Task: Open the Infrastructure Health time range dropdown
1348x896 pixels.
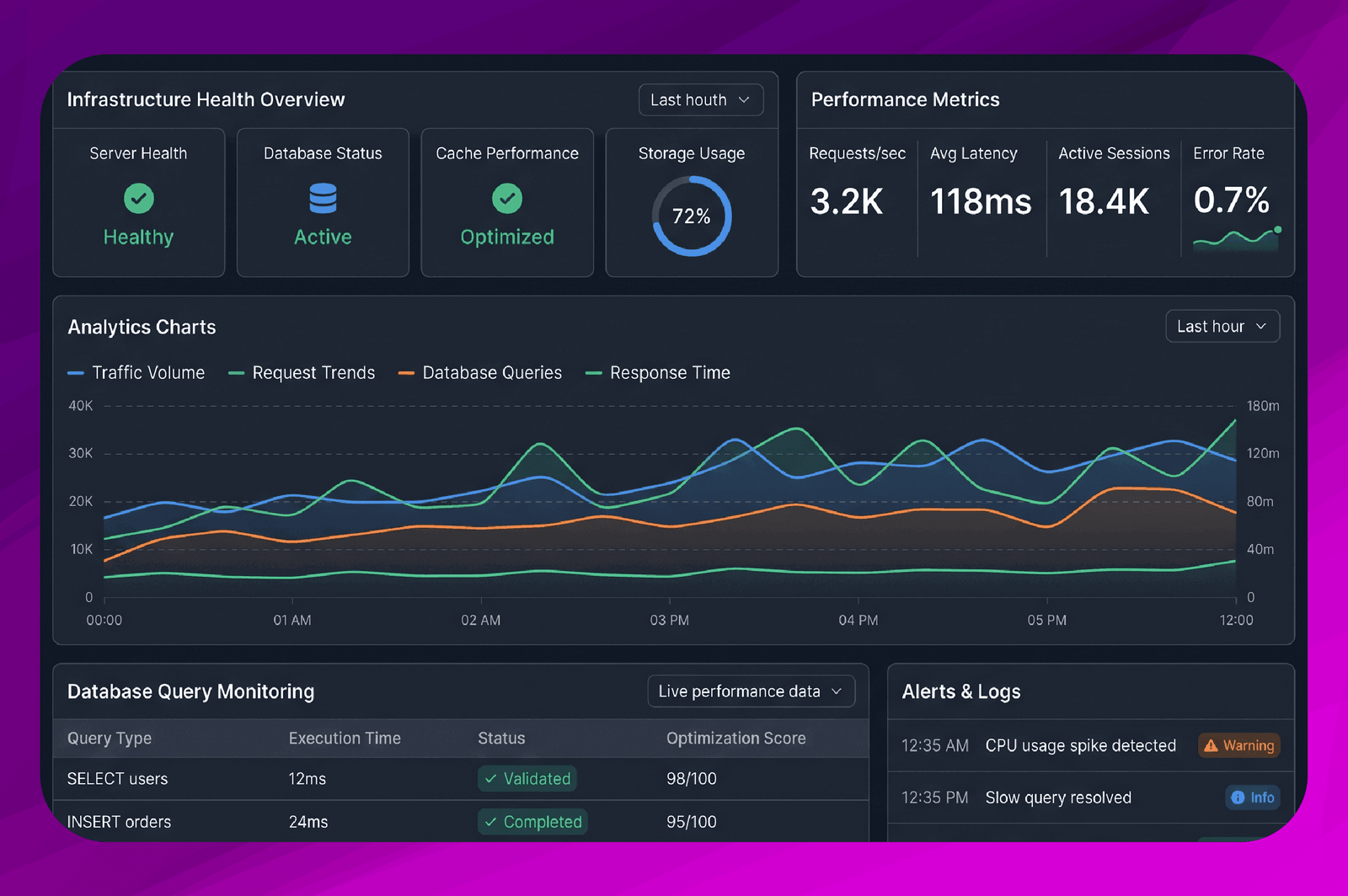Action: [701, 99]
